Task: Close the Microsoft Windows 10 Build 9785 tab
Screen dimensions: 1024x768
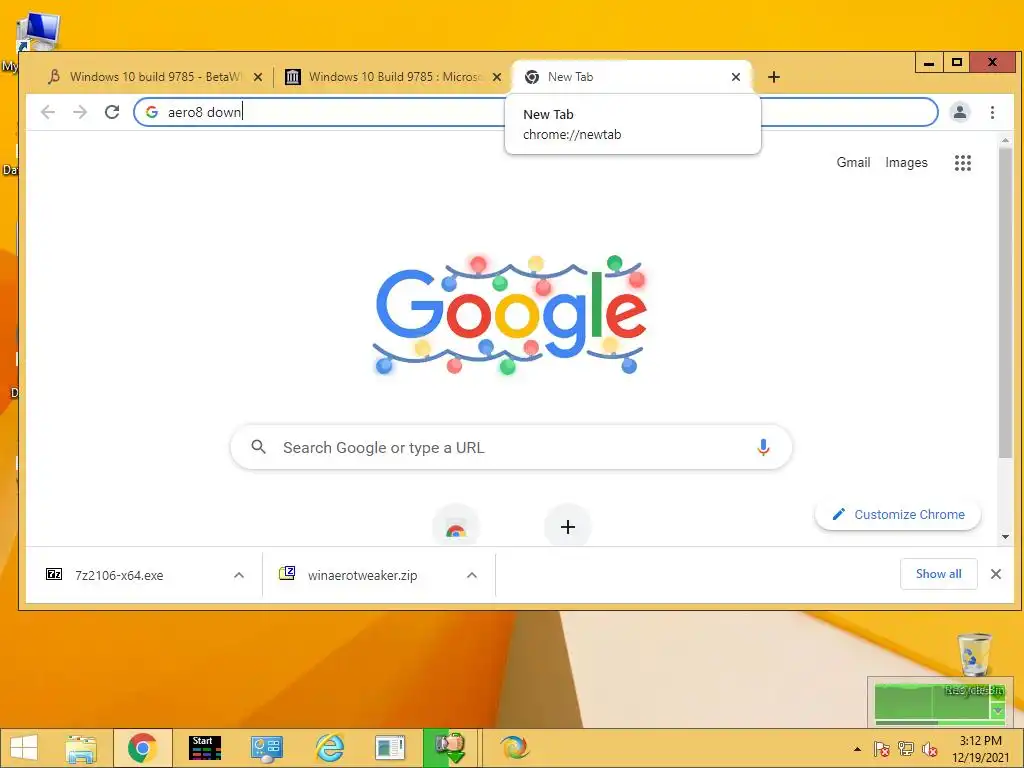Action: point(496,77)
